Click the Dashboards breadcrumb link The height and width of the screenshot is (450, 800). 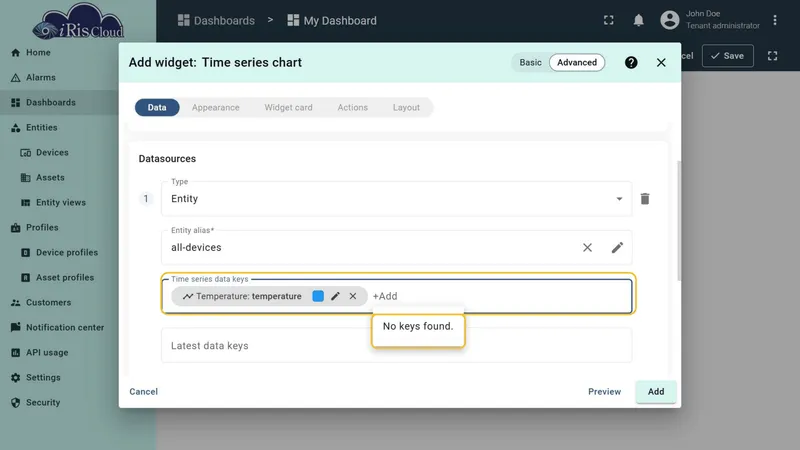click(216, 20)
